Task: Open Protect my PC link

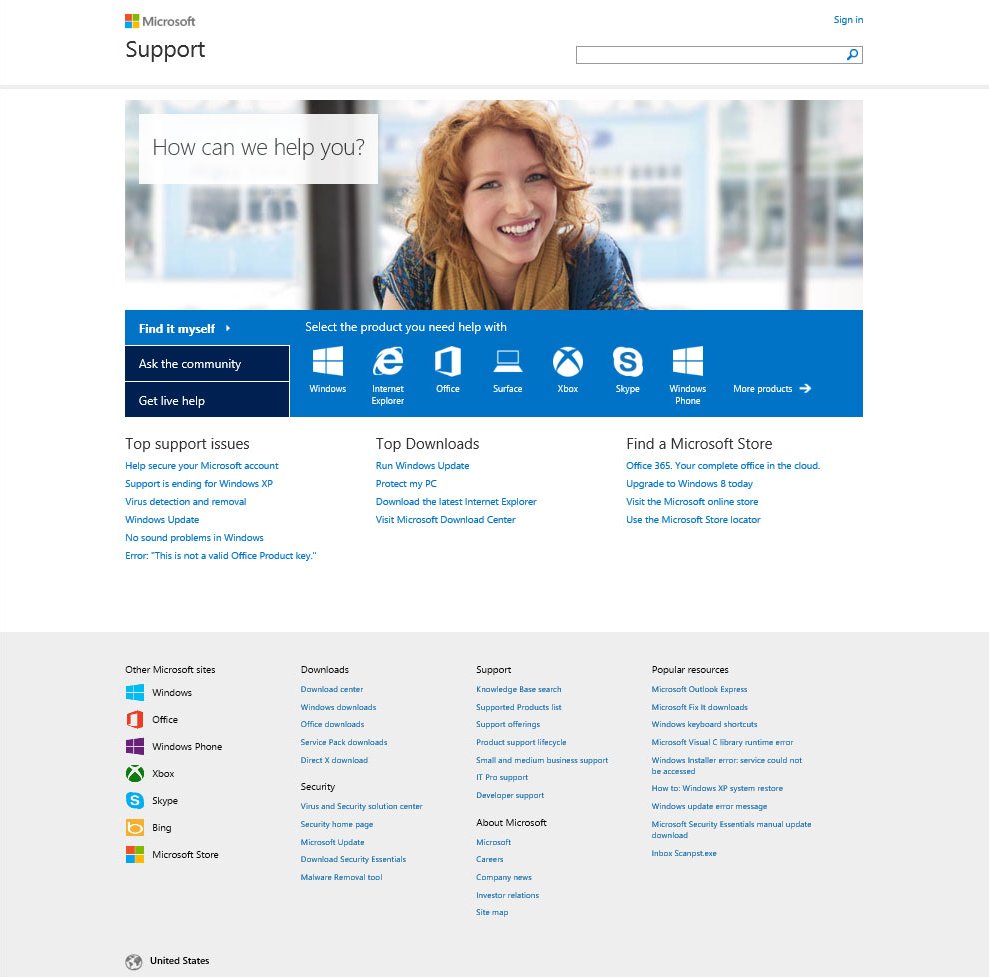Action: point(406,484)
